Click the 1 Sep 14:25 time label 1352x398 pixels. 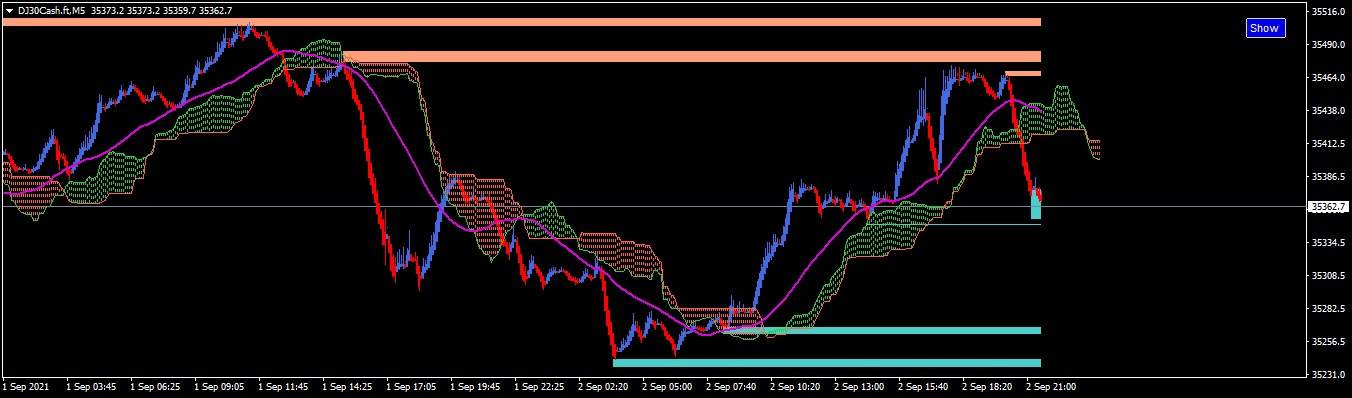pos(348,385)
